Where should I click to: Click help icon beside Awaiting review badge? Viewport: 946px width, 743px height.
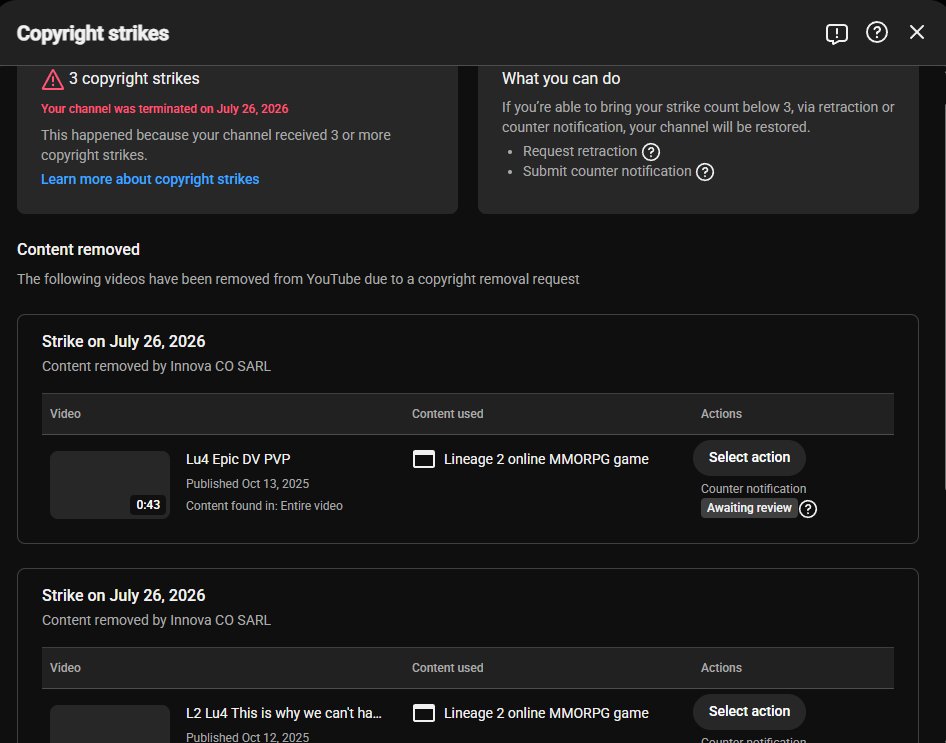(x=808, y=509)
